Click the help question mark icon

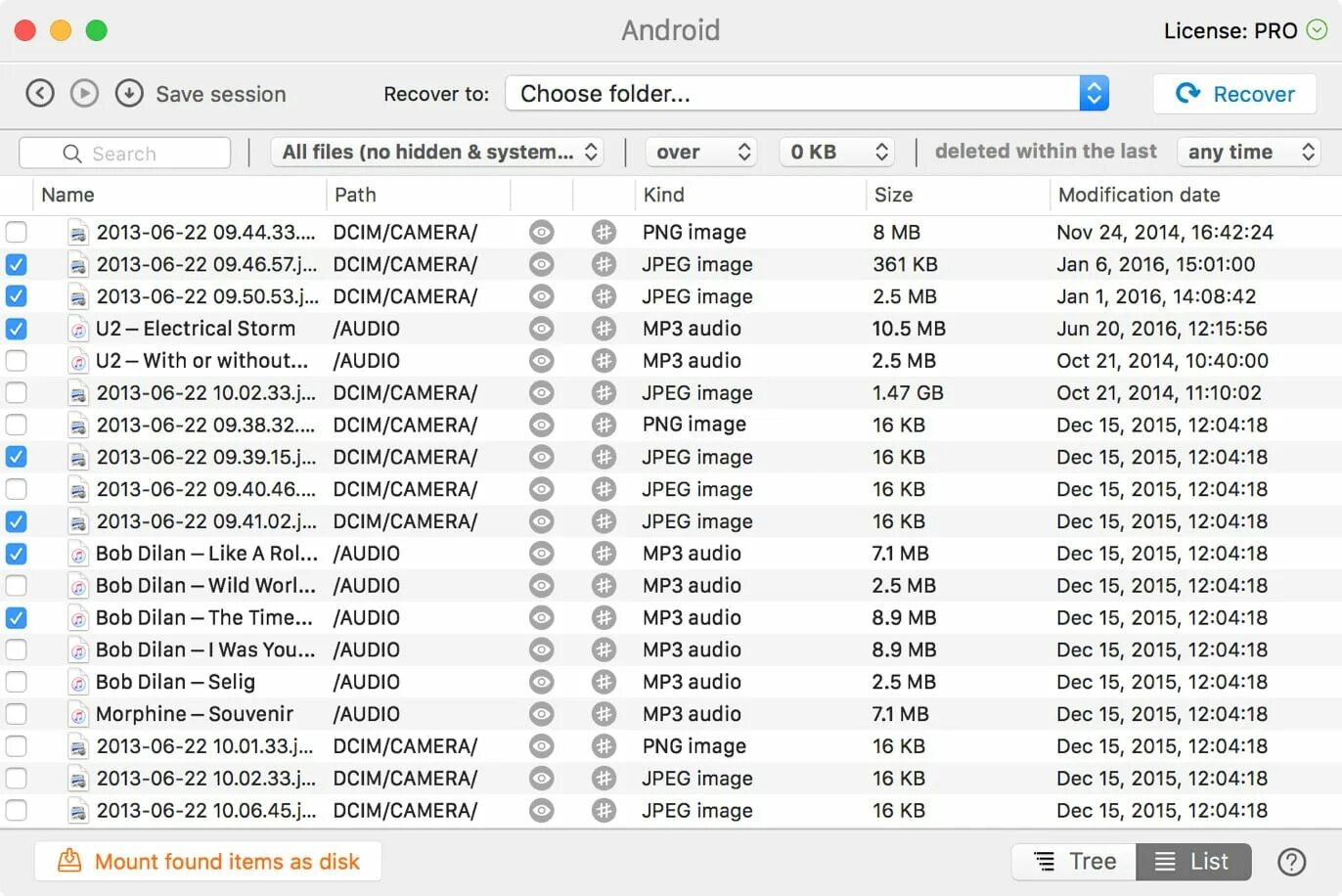coord(1291,862)
